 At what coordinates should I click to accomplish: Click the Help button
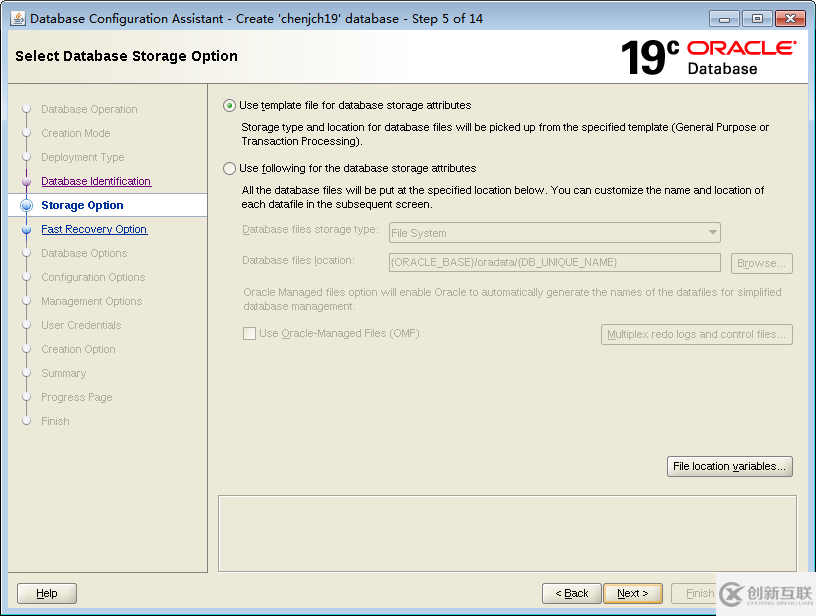pyautogui.click(x=47, y=593)
